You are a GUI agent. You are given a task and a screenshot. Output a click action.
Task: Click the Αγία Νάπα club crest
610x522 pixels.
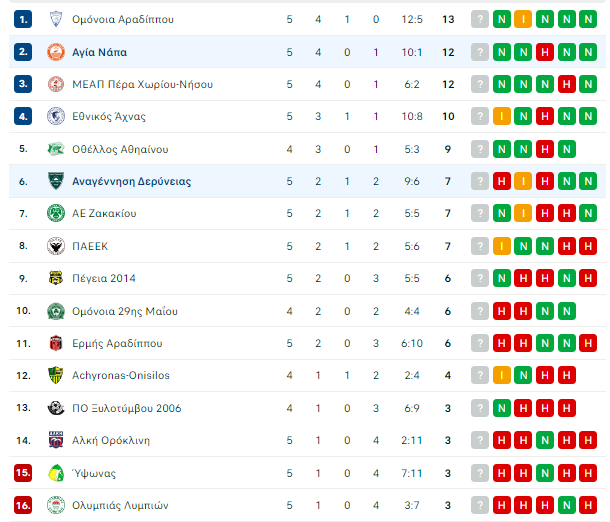55,52
